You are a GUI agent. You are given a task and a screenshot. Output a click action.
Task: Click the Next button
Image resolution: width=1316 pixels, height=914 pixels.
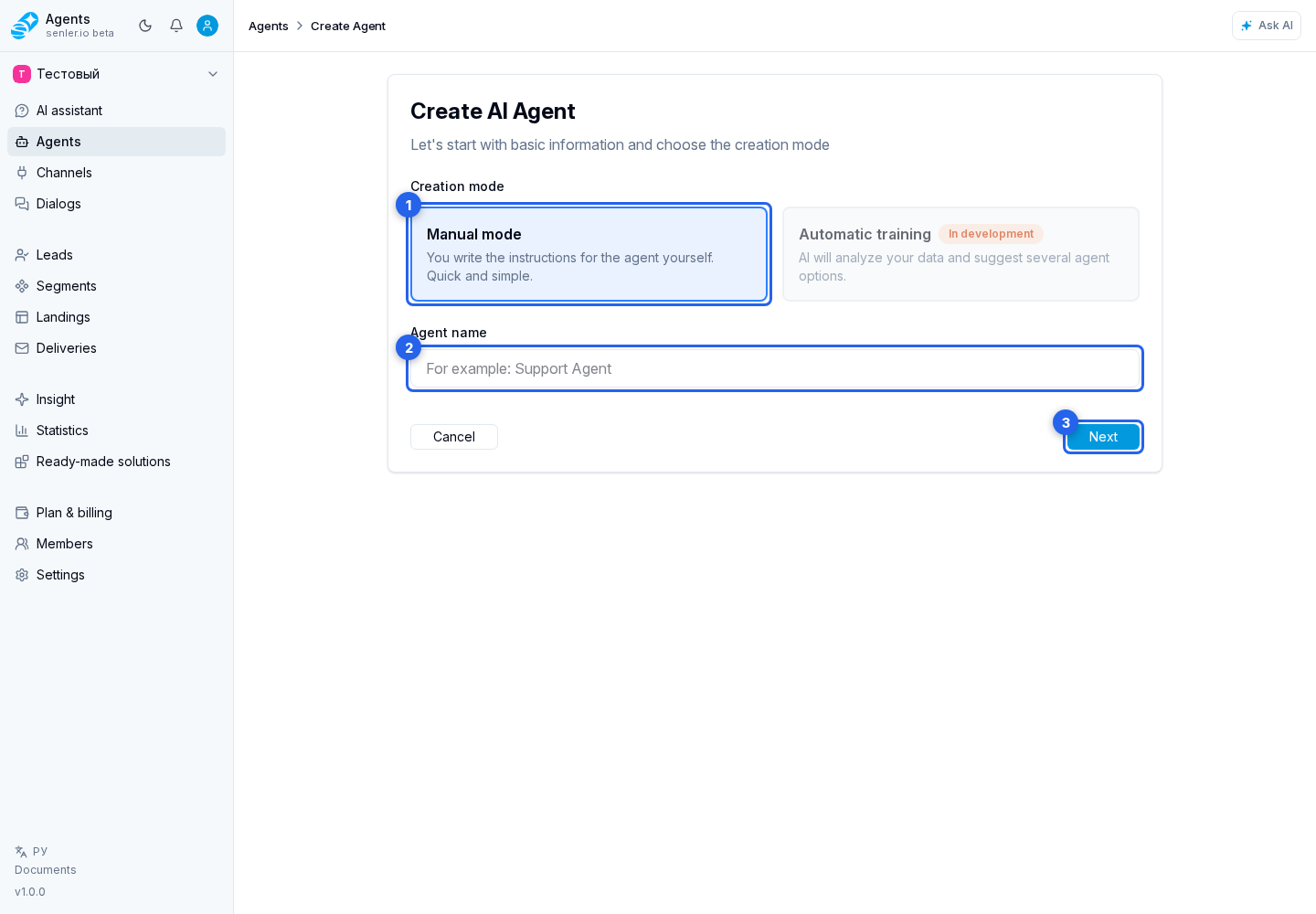(1103, 437)
